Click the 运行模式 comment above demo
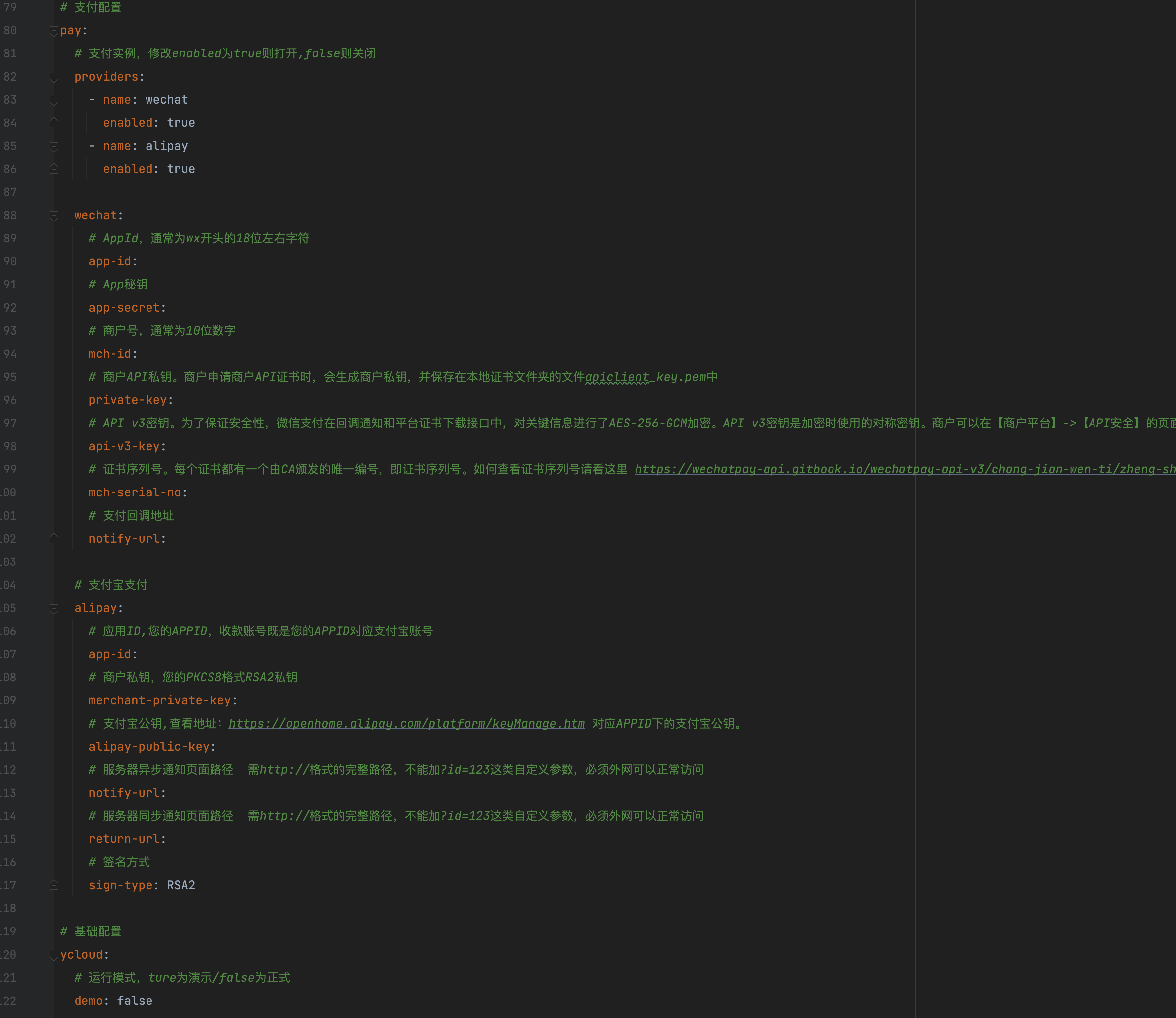The width and height of the screenshot is (1176, 1018). pos(182,978)
